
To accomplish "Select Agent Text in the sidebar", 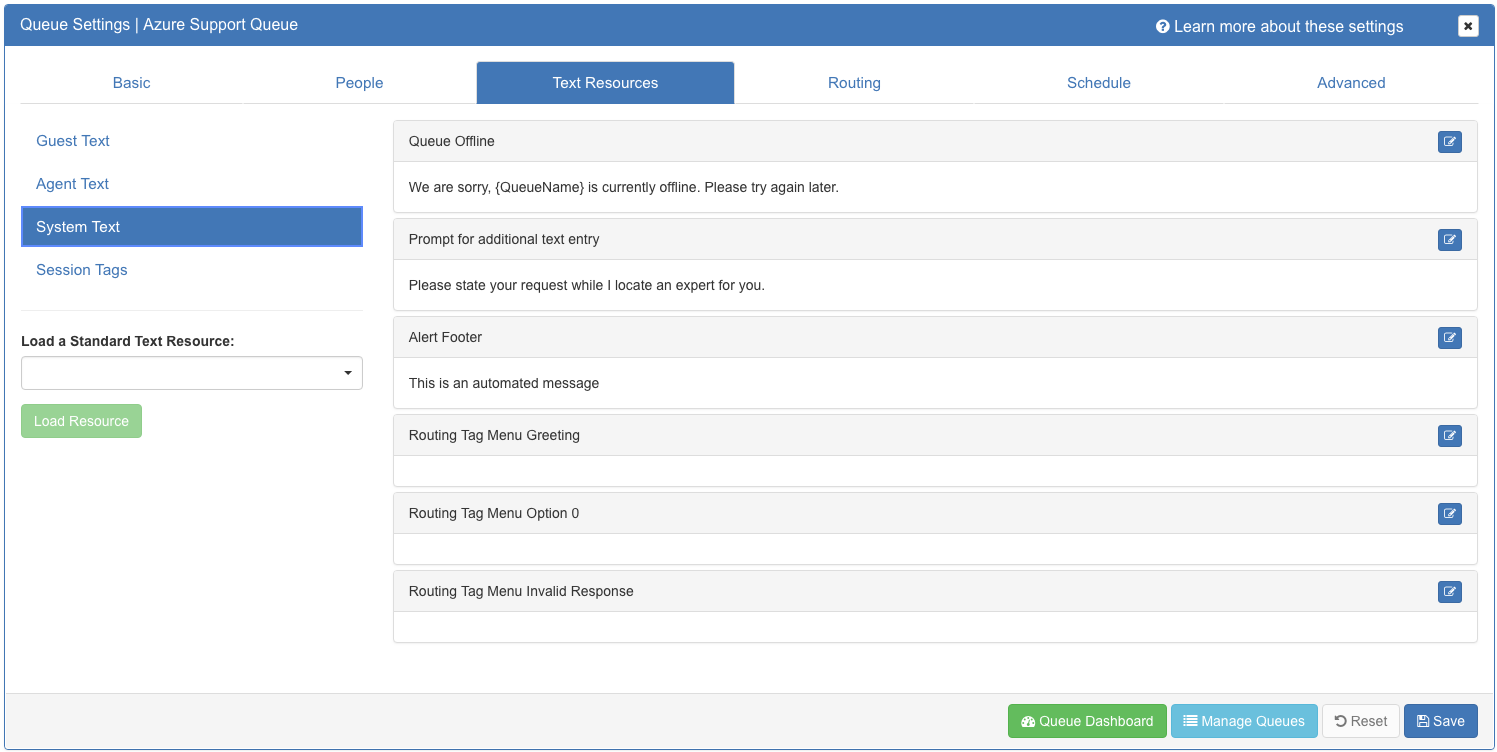I will point(192,184).
